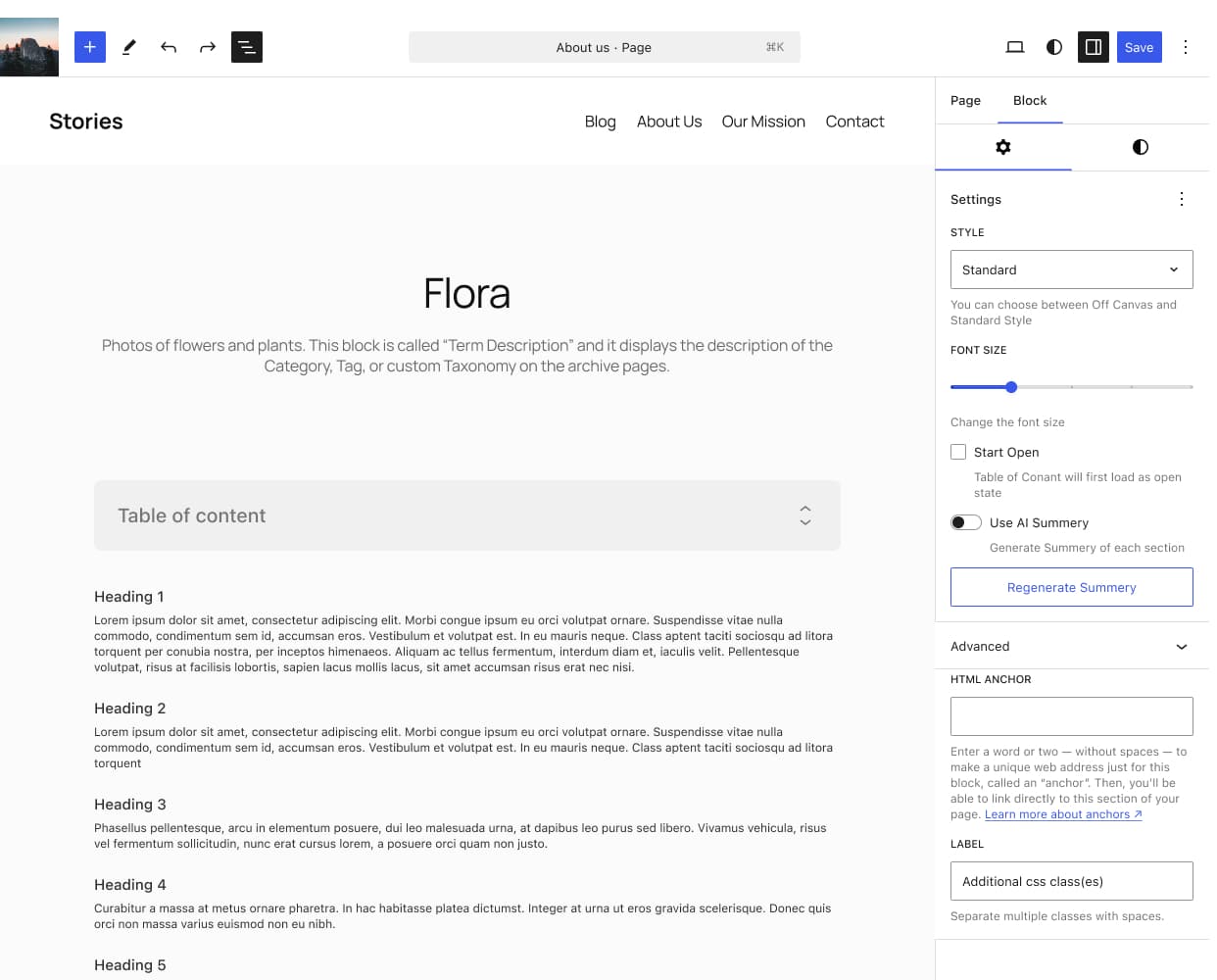Toggle the settings sidebar panel icon
1217x980 pixels.
tap(1094, 47)
